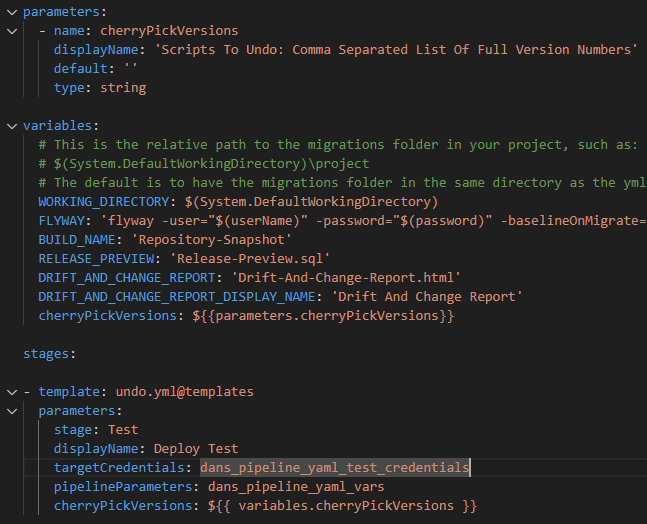647x524 pixels.
Task: Click the 'Scripts To Undo' displayName string
Action: [x=396, y=50]
